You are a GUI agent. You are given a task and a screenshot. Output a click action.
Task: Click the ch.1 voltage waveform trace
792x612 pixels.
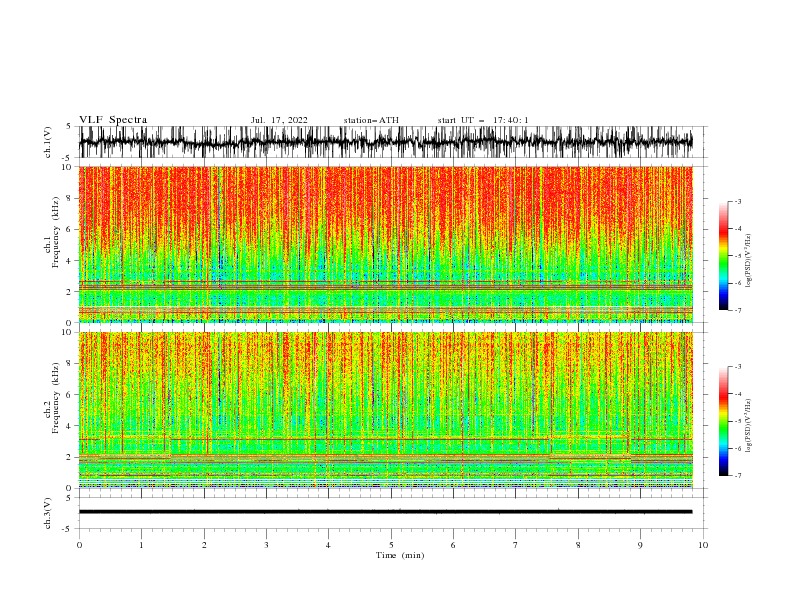386,142
